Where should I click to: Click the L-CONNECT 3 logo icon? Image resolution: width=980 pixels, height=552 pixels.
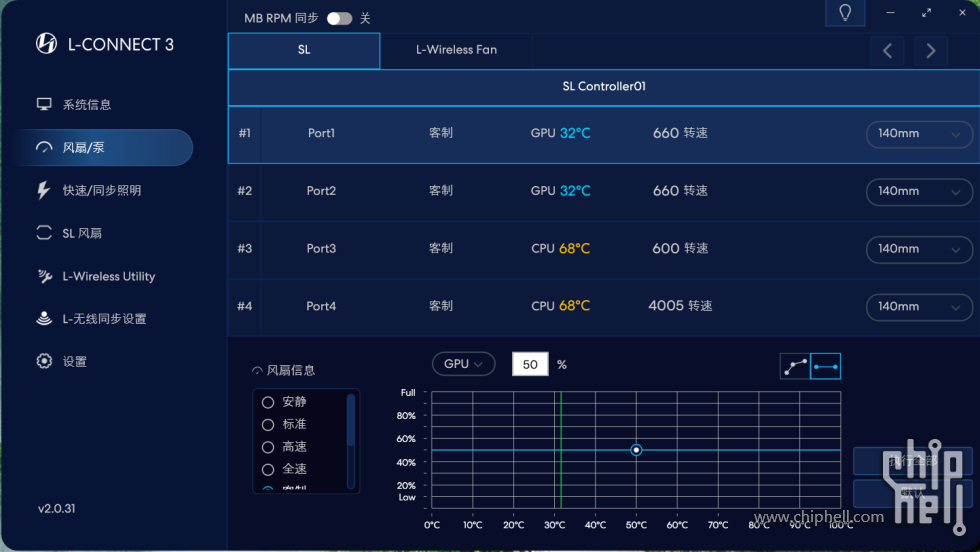46,43
